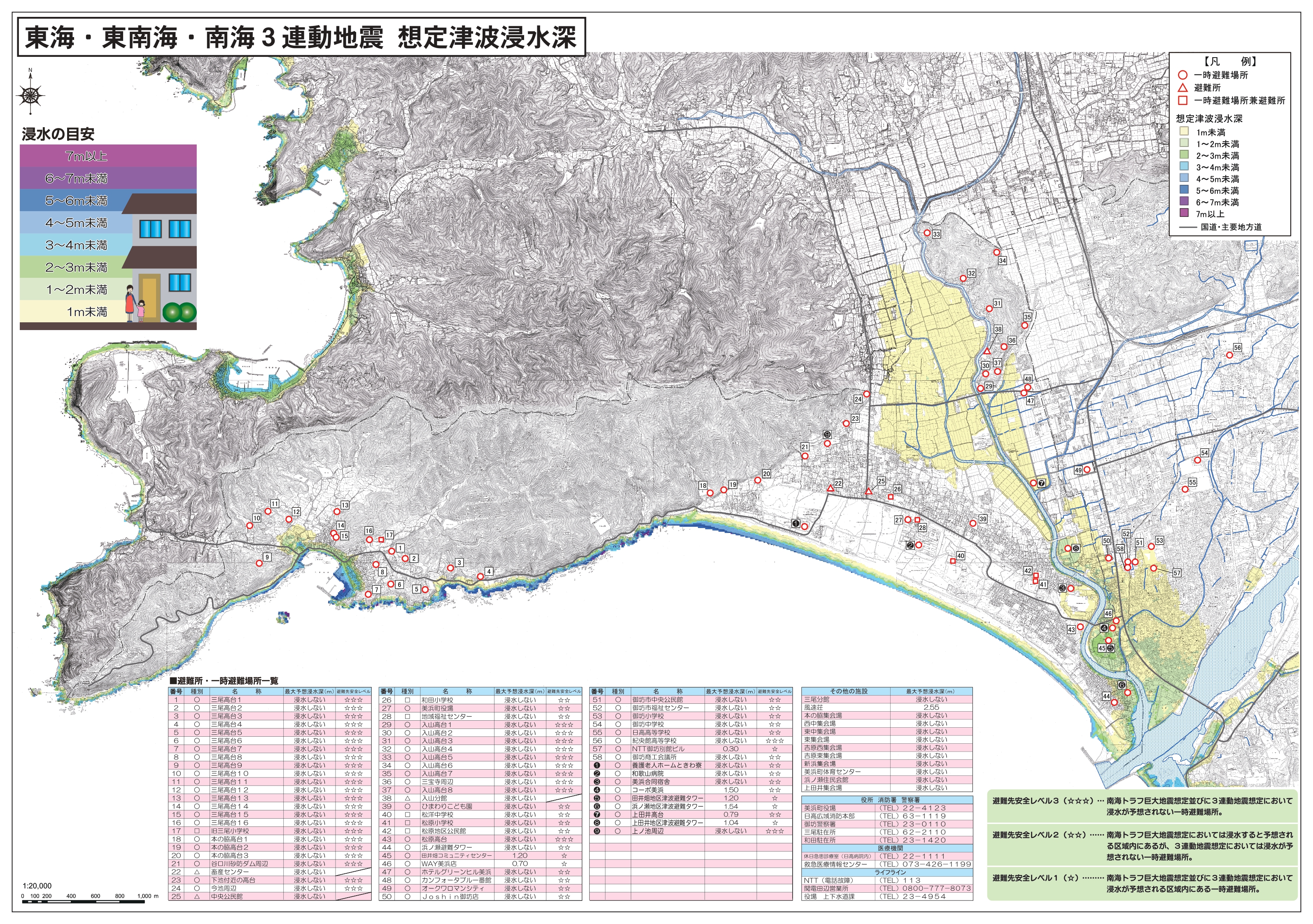Click the red triangle 避難所 legend symbol
The image size is (1313, 924).
pos(1182,88)
